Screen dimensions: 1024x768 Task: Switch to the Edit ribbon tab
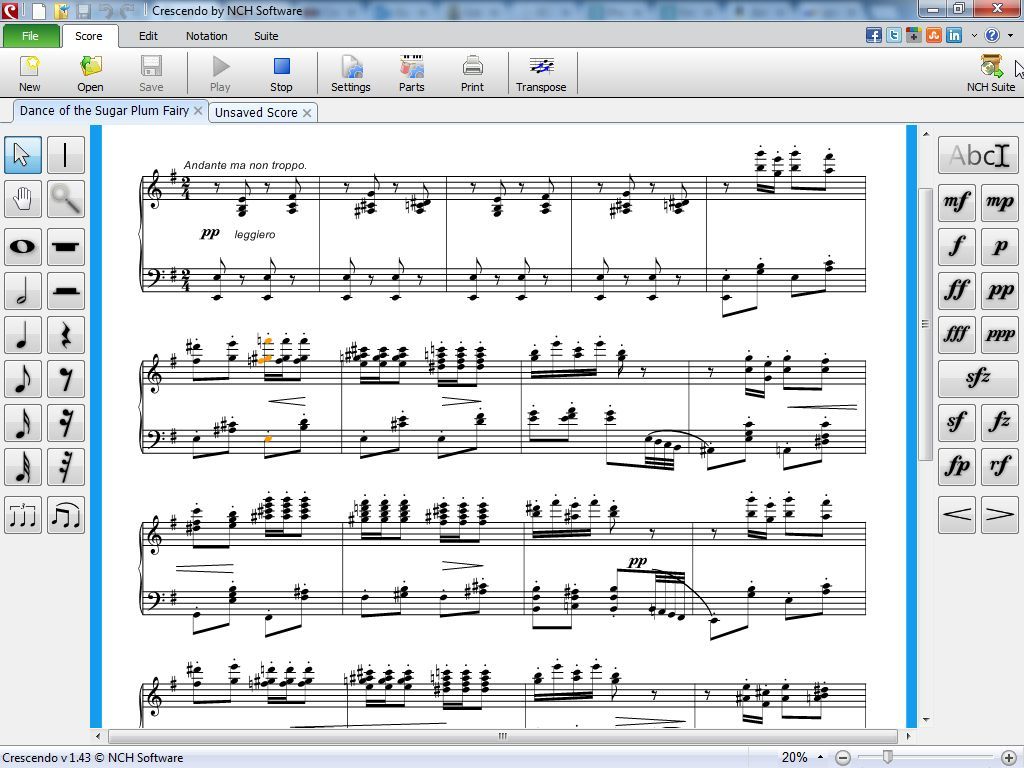(148, 36)
